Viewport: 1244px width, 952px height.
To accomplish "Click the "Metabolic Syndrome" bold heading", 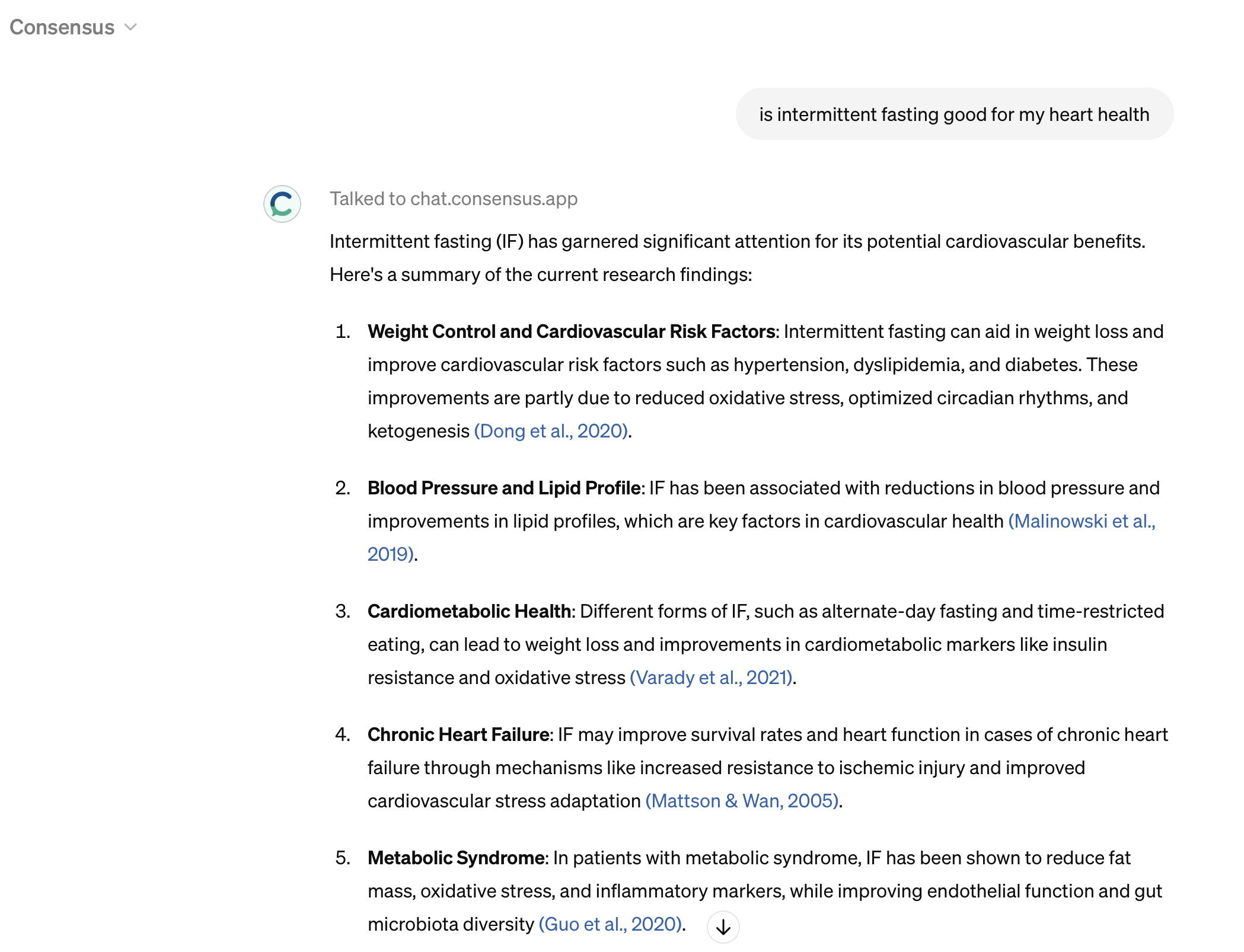I will 456,858.
